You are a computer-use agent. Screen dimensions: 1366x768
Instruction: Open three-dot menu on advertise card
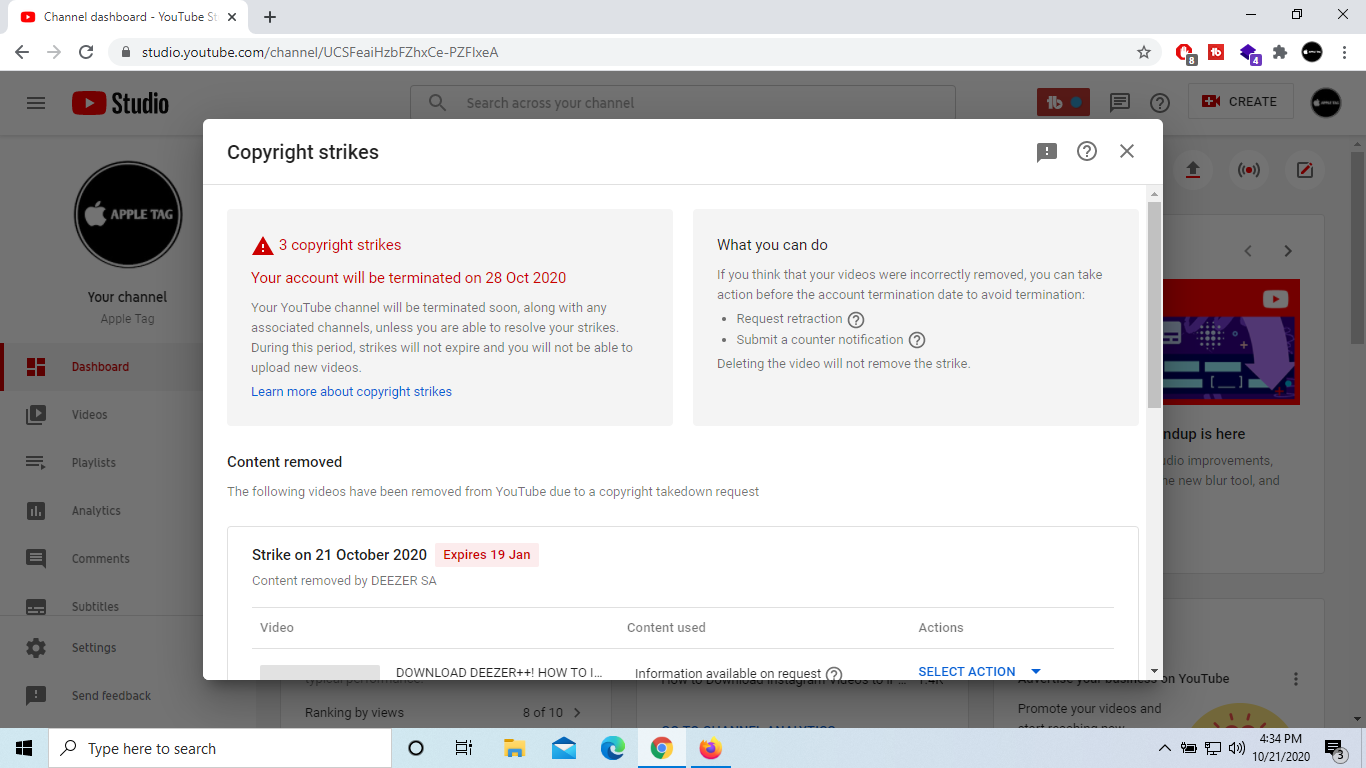[x=1296, y=679]
